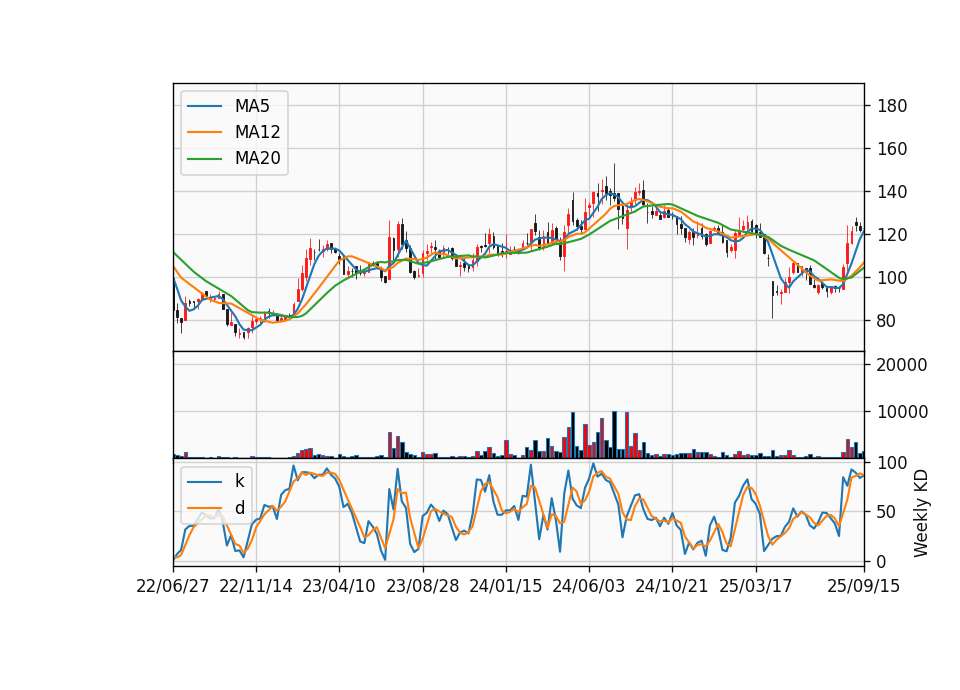Viewport: 960px width, 690px height.
Task: Click the d legend label in the KD panel
Action: [x=239, y=508]
